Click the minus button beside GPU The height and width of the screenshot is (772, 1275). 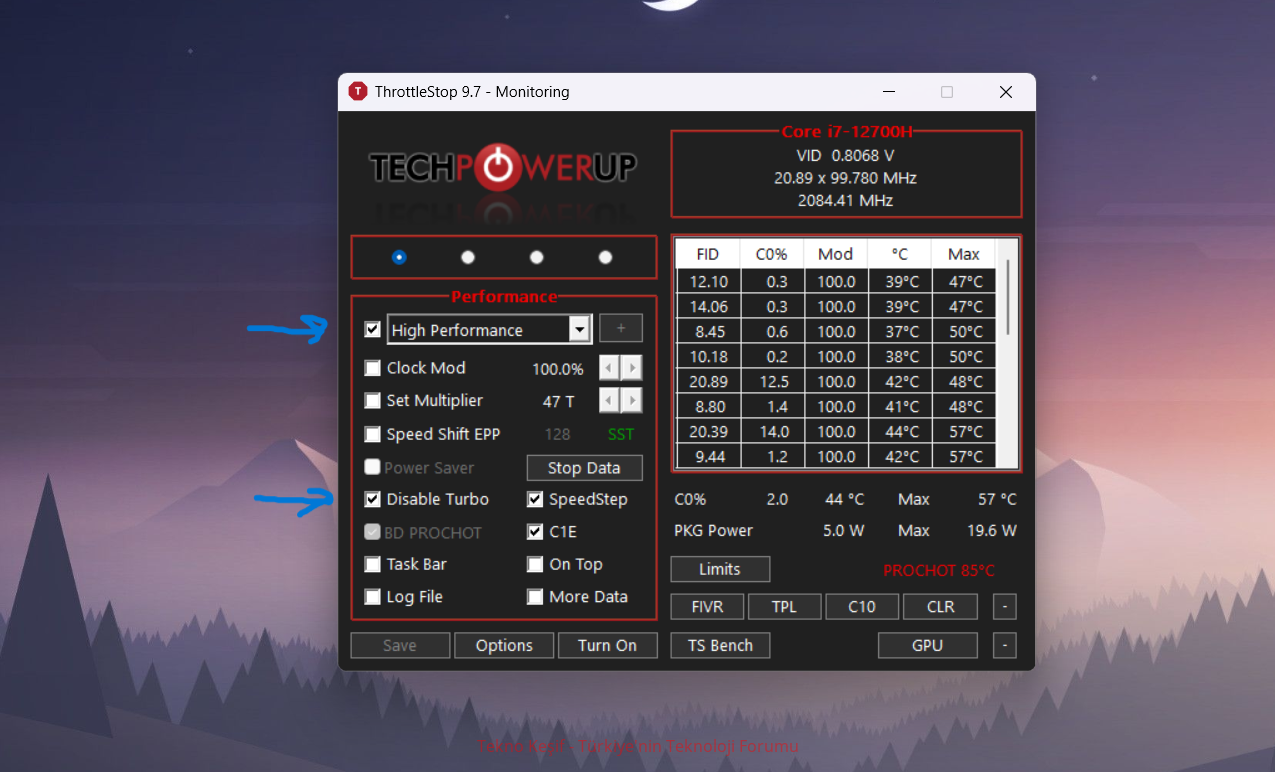[x=1005, y=645]
